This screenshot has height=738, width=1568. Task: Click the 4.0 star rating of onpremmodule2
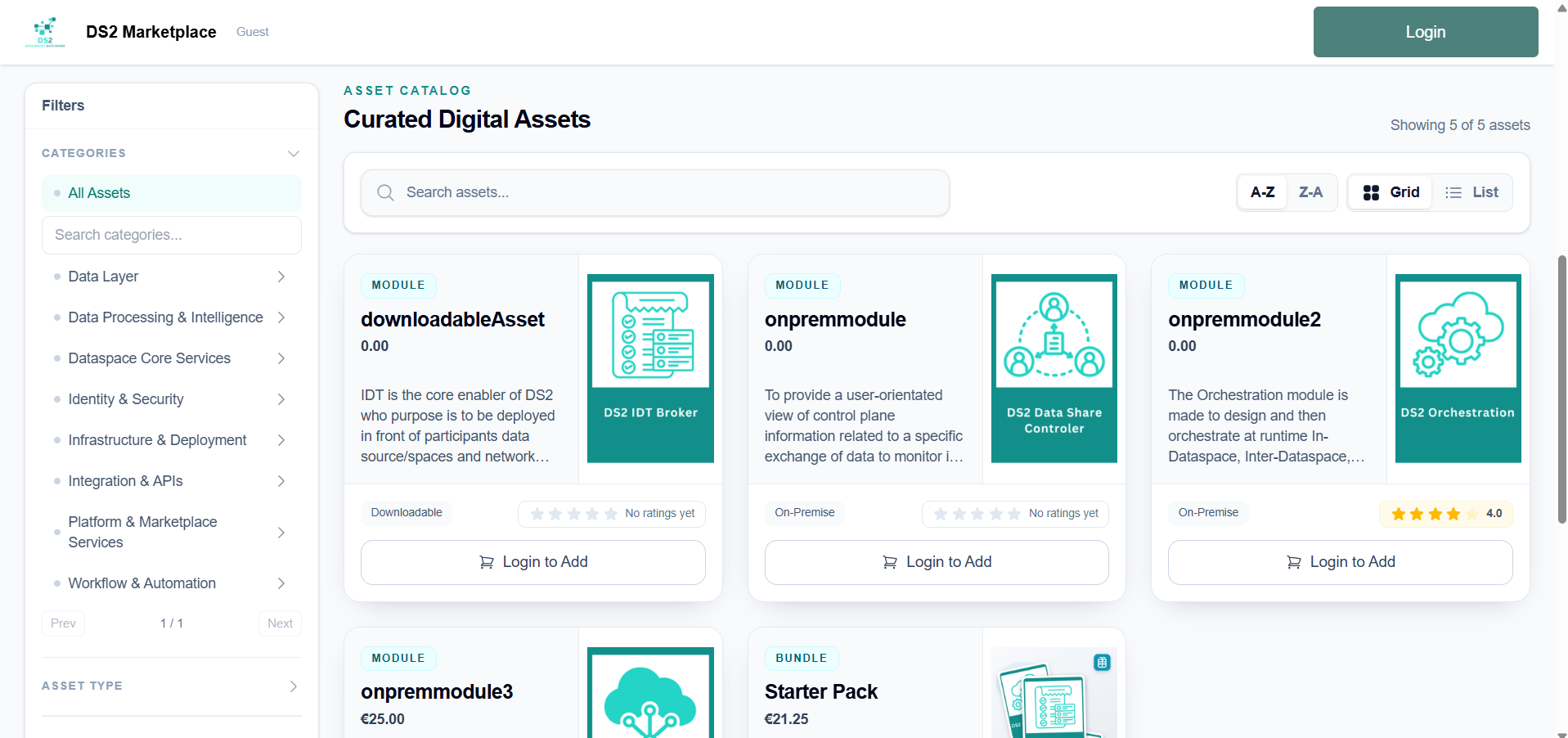coord(1445,514)
